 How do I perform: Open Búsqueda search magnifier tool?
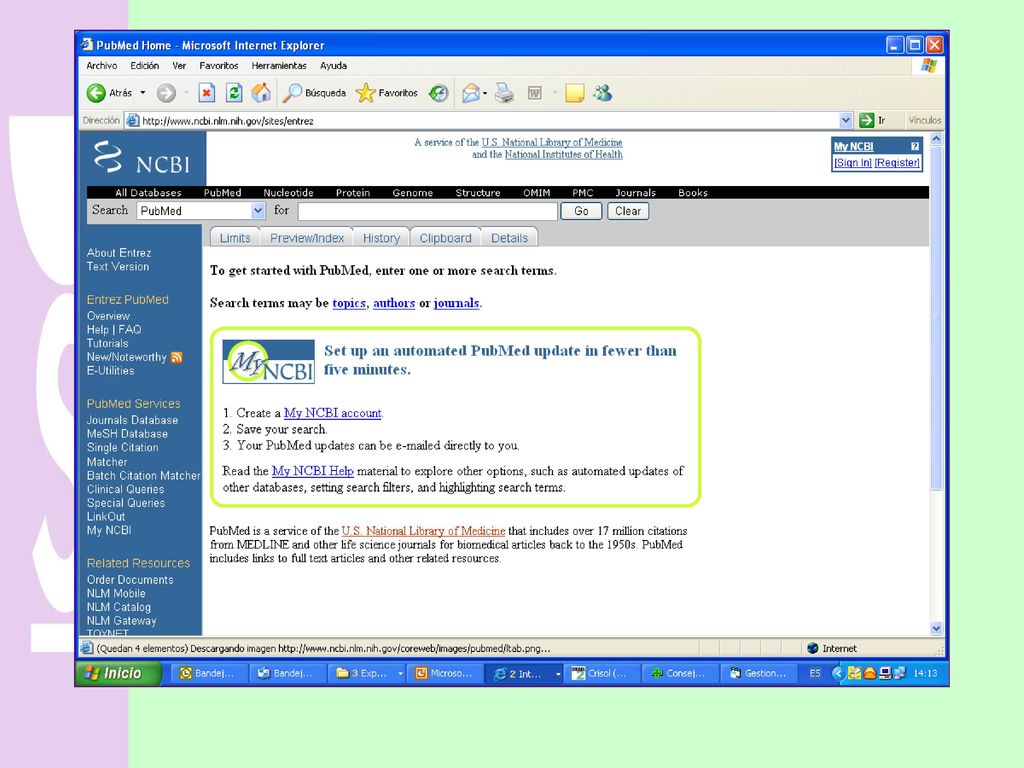click(314, 93)
